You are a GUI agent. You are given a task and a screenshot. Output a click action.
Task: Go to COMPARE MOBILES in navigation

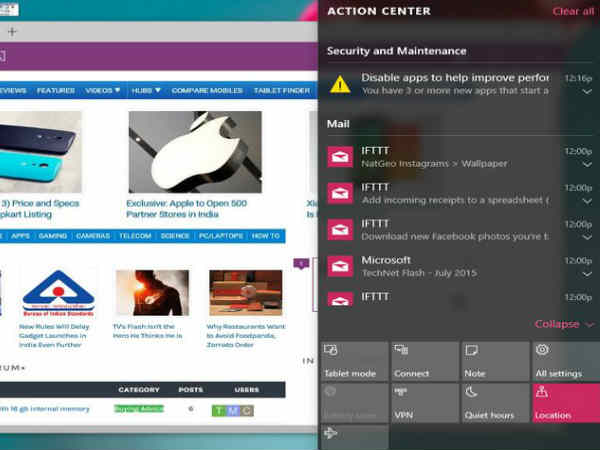[207, 91]
